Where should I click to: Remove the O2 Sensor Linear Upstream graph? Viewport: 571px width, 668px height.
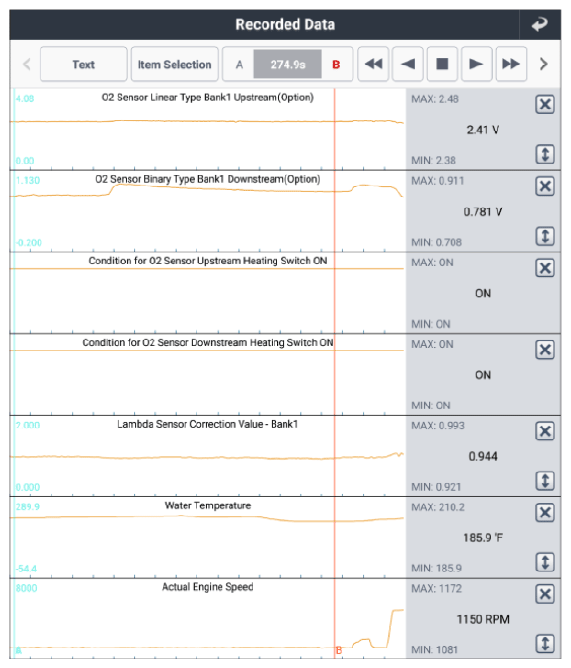(545, 104)
